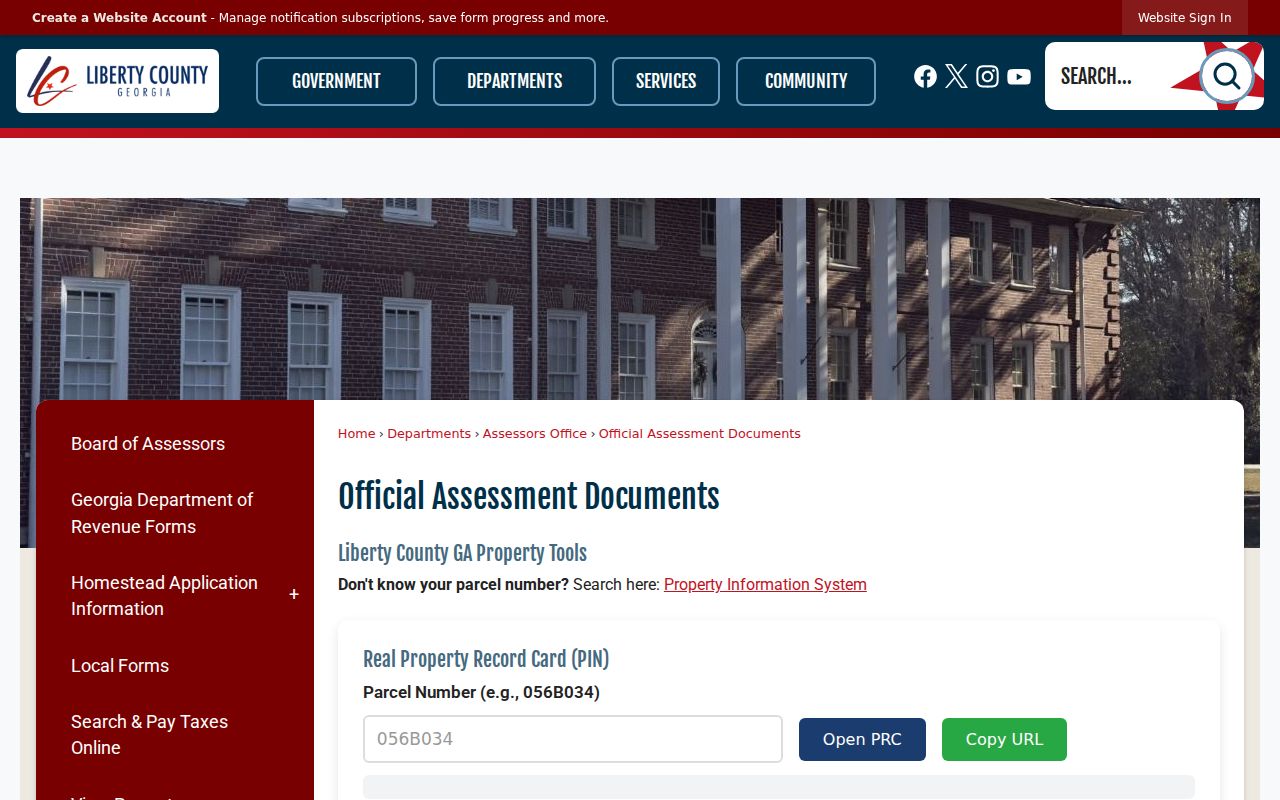Go to Liberty County Georgia logo home
The height and width of the screenshot is (800, 1280).
click(117, 81)
